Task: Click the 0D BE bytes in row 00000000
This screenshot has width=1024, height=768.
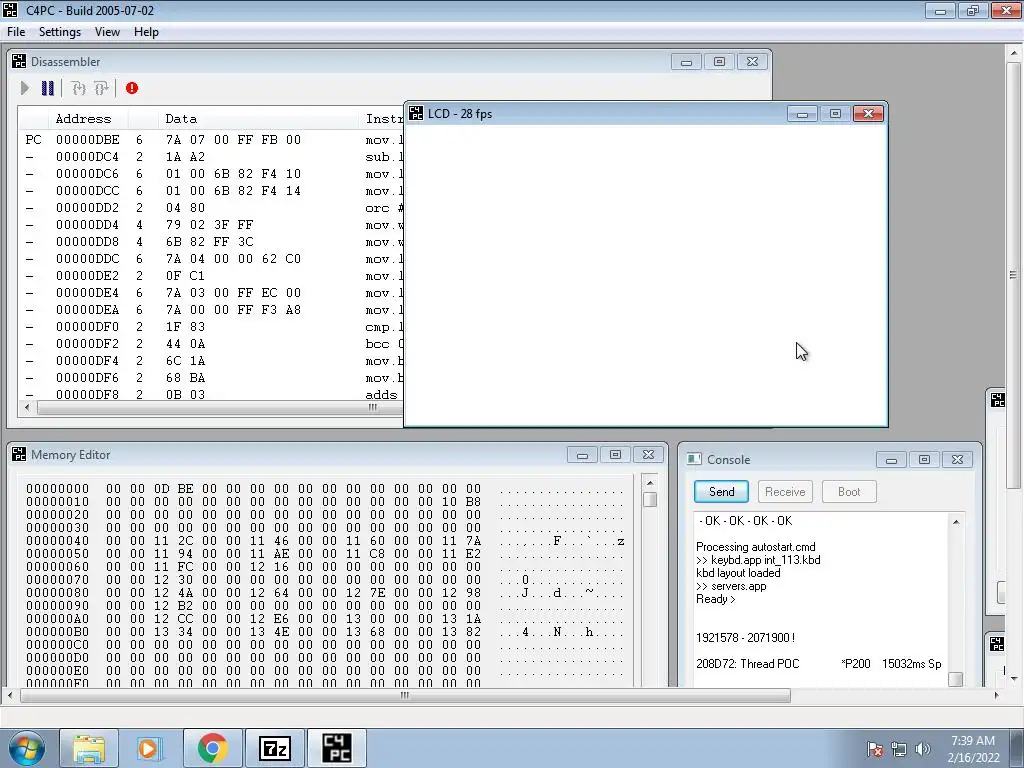Action: pos(174,488)
